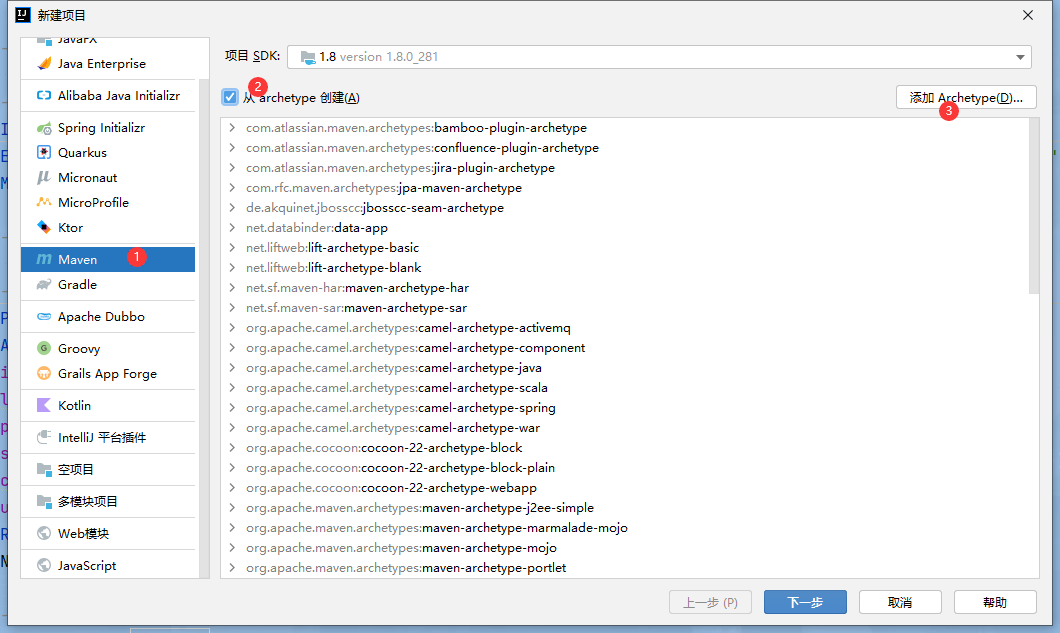Click the 多模块项目 folder icon
Screen dimensions: 1060x633
point(44,501)
